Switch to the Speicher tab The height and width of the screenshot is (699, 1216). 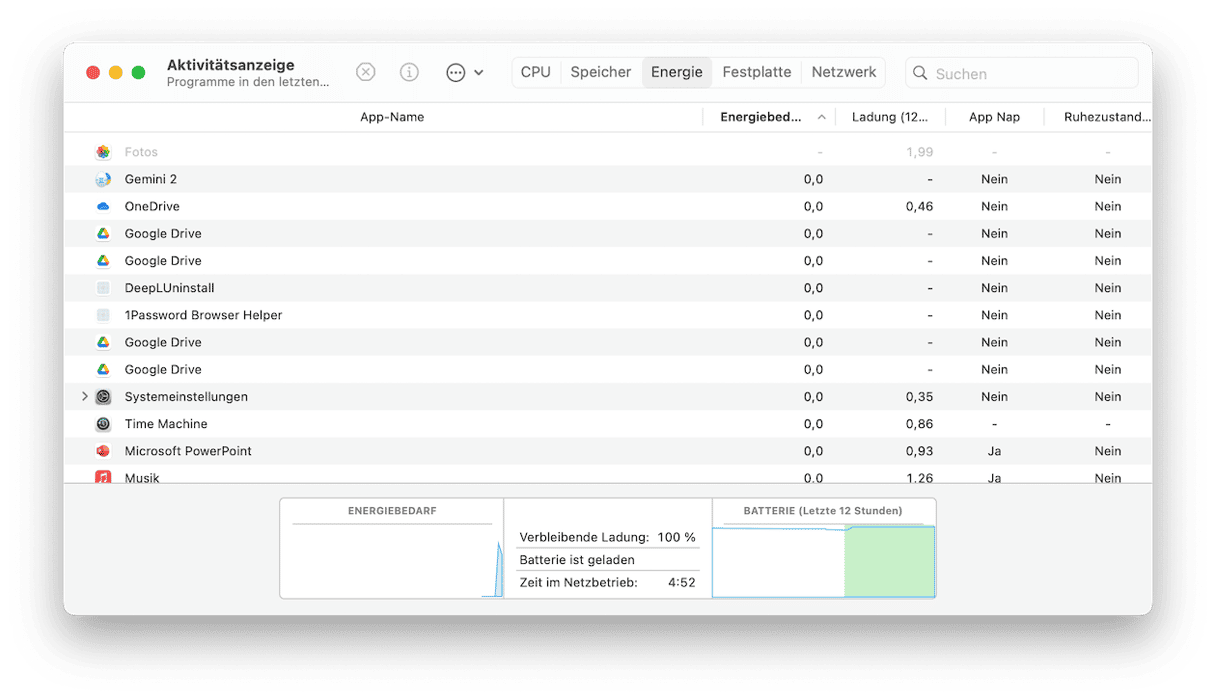click(601, 72)
